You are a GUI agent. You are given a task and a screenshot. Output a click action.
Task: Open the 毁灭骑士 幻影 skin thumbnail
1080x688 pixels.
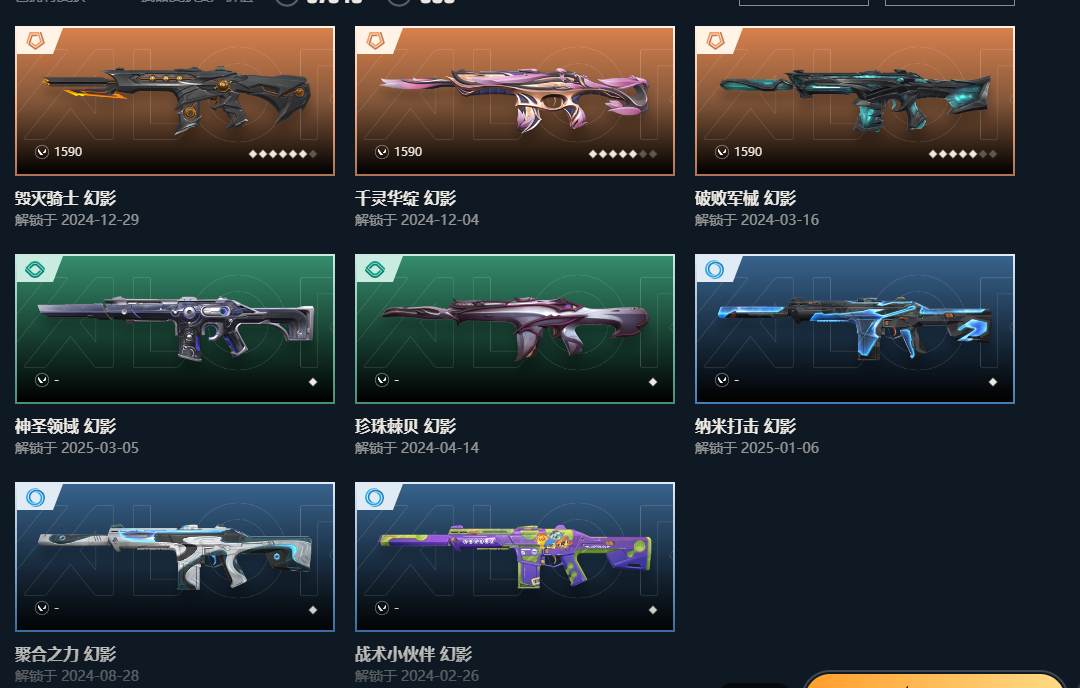pyautogui.click(x=175, y=101)
